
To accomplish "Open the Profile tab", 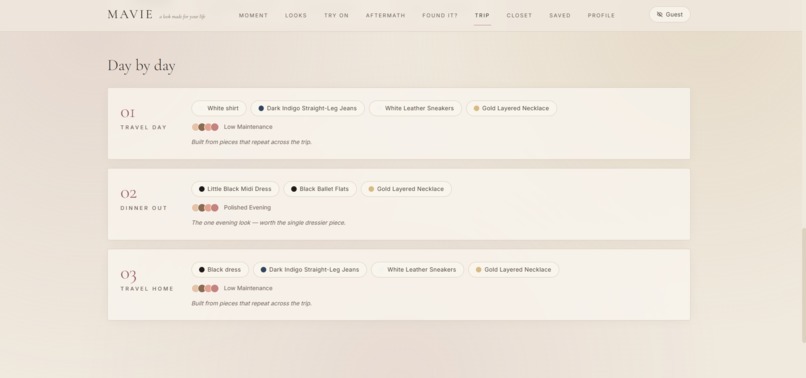I will coord(601,15).
